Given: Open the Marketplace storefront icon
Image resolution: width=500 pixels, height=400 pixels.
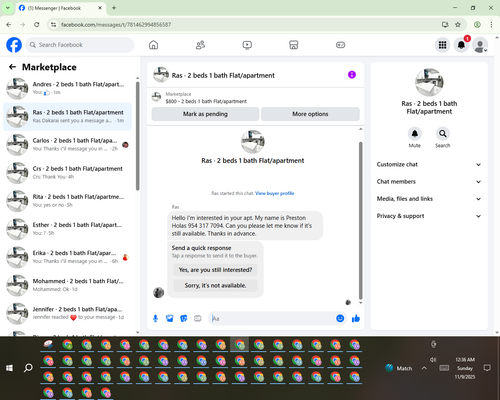Looking at the screenshot, I should pos(294,45).
